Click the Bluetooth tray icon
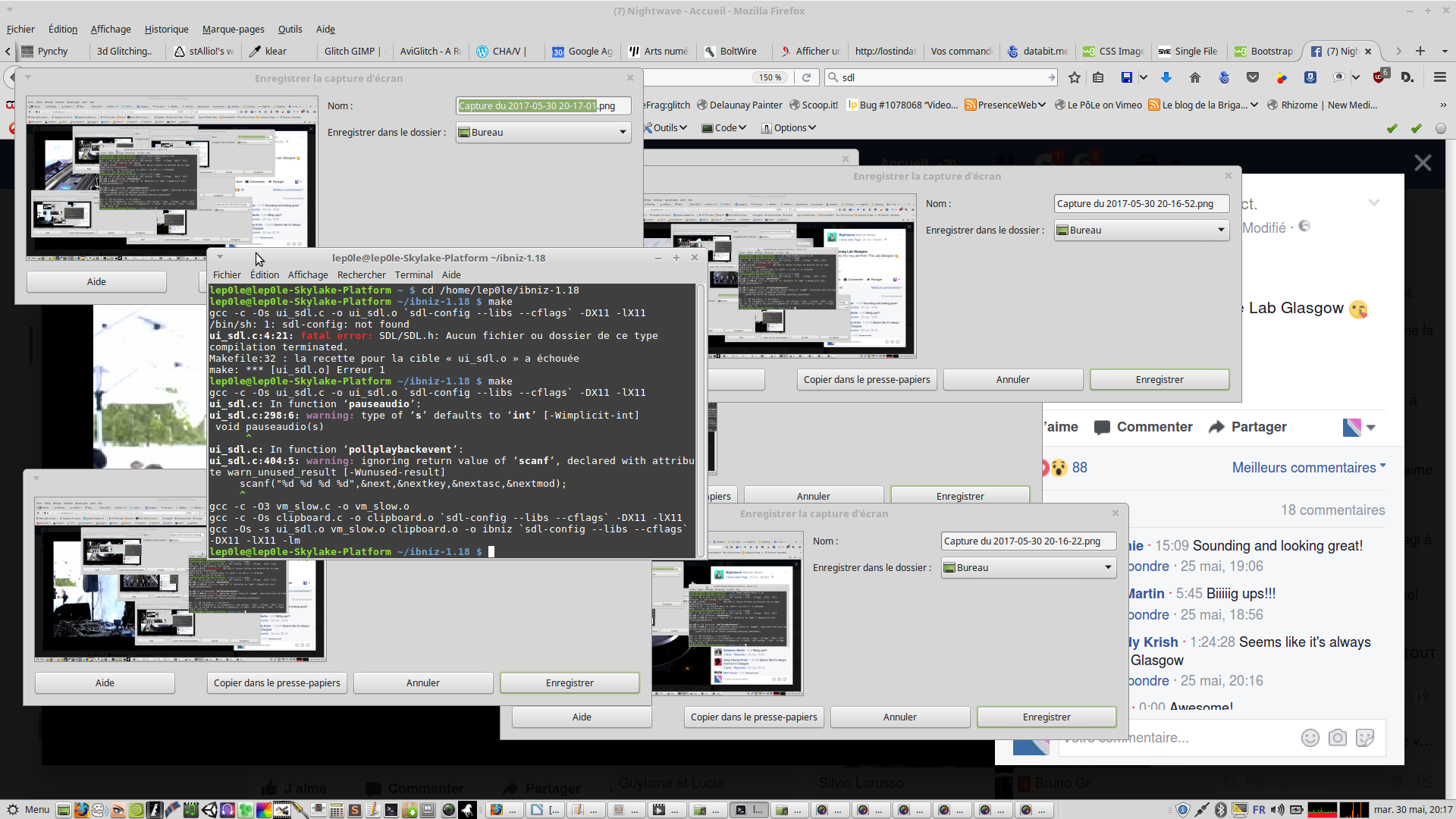The width and height of the screenshot is (1456, 819). coord(1221,810)
